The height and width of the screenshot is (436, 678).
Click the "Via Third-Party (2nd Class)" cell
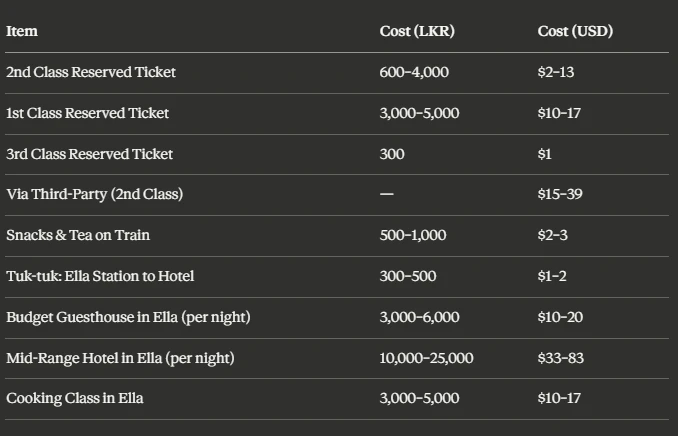[x=95, y=194]
